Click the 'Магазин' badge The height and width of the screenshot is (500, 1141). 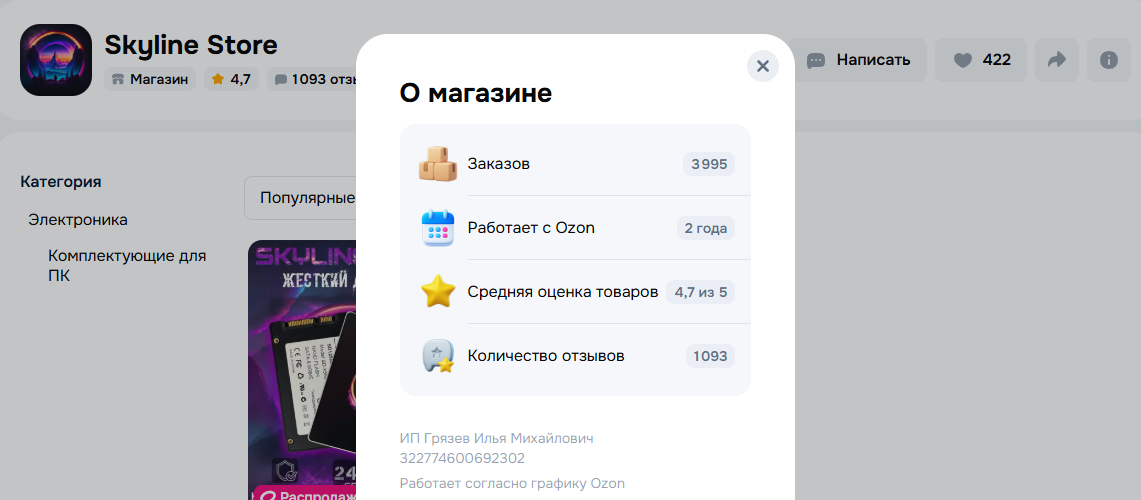(150, 79)
